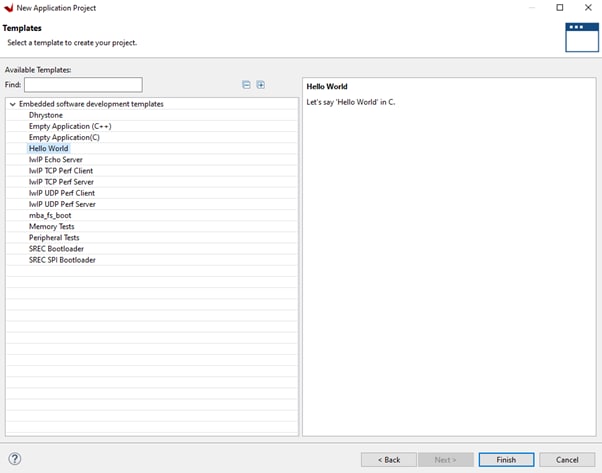Select lwIP TCP Perf Client template
Image resolution: width=602 pixels, height=473 pixels.
tap(61, 171)
